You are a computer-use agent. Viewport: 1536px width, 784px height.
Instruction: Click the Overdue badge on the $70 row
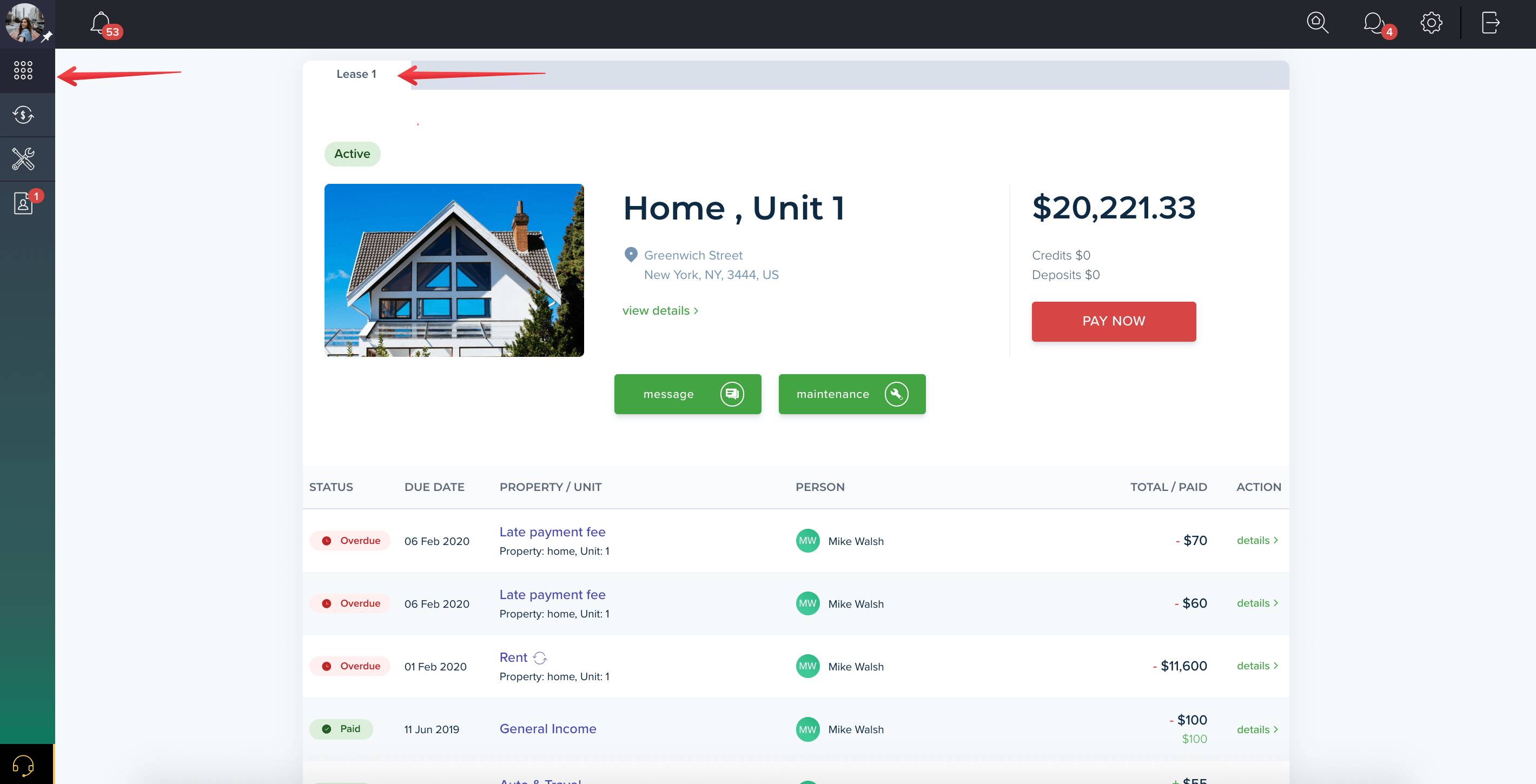pos(349,541)
